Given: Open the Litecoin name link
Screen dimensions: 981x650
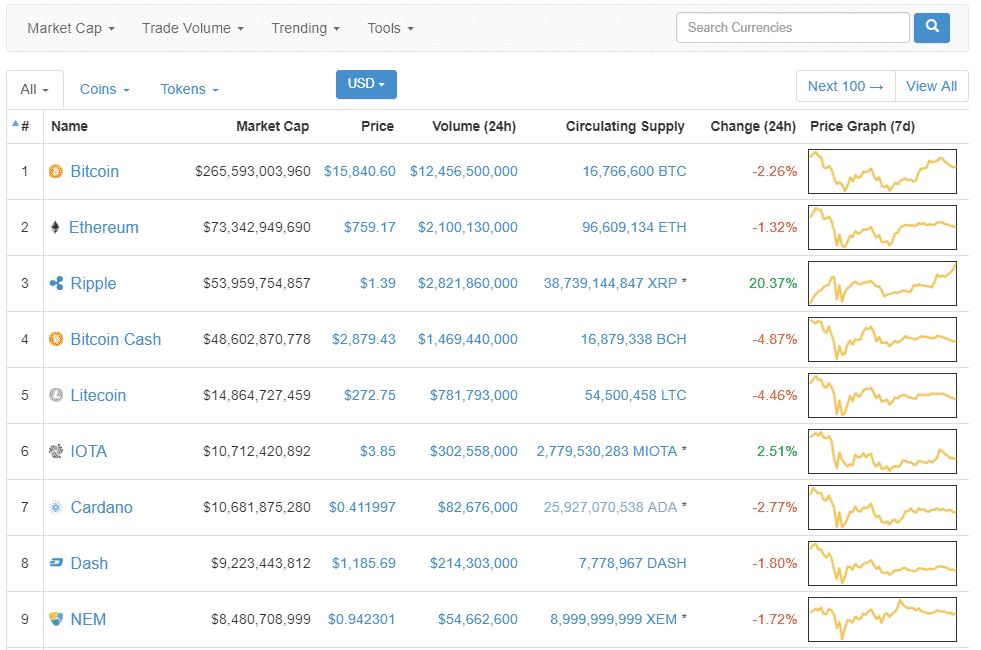Looking at the screenshot, I should click(98, 395).
